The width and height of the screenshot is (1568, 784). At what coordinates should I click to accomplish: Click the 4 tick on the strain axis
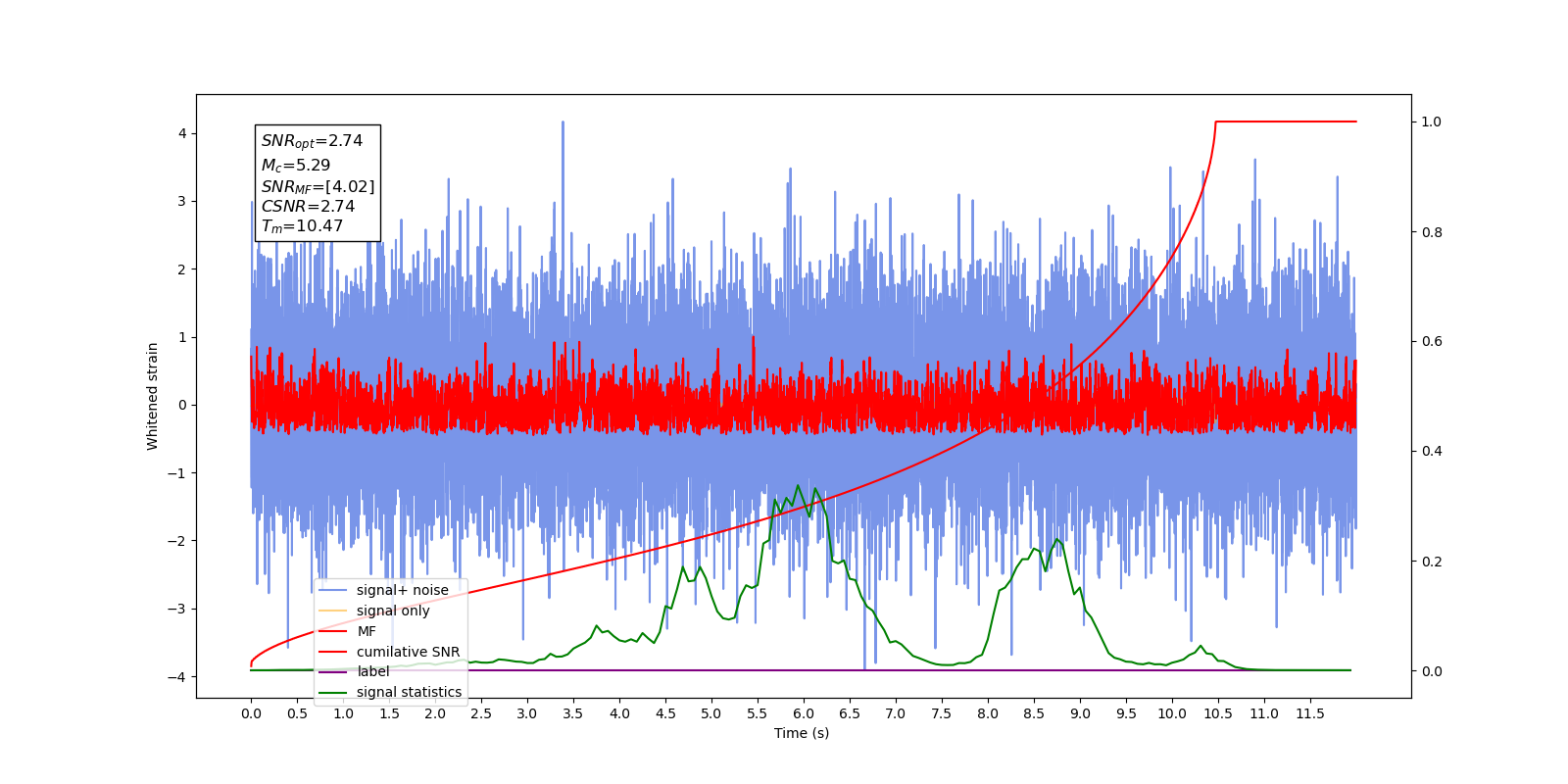[182, 133]
